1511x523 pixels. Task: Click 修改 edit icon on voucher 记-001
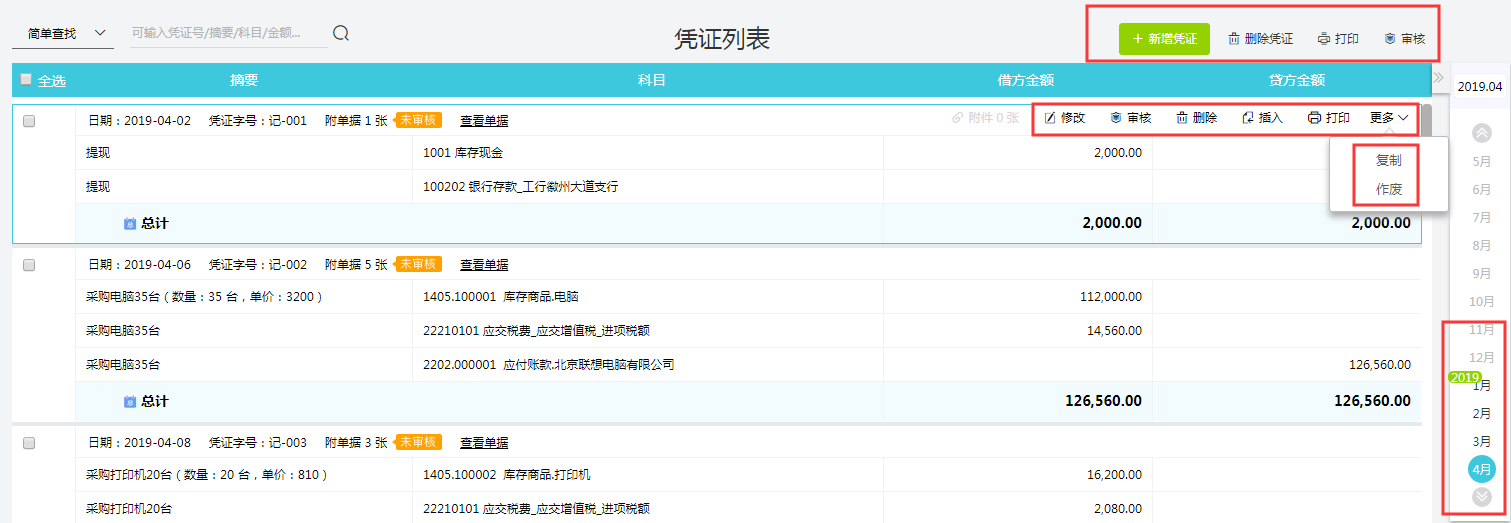(x=1050, y=118)
